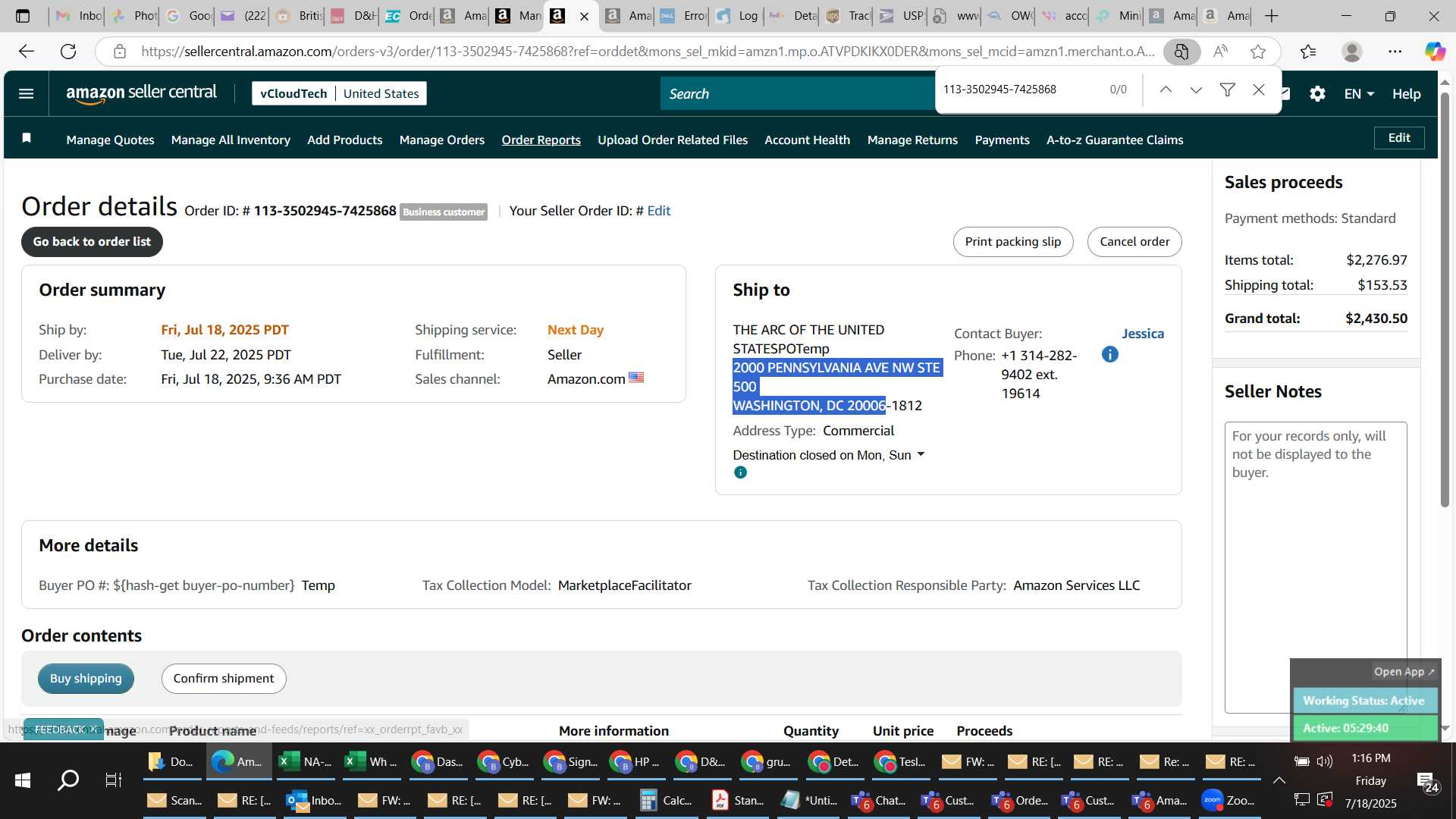This screenshot has width=1456, height=819.
Task: Open the Seller Central hamburger menu
Action: [26, 93]
